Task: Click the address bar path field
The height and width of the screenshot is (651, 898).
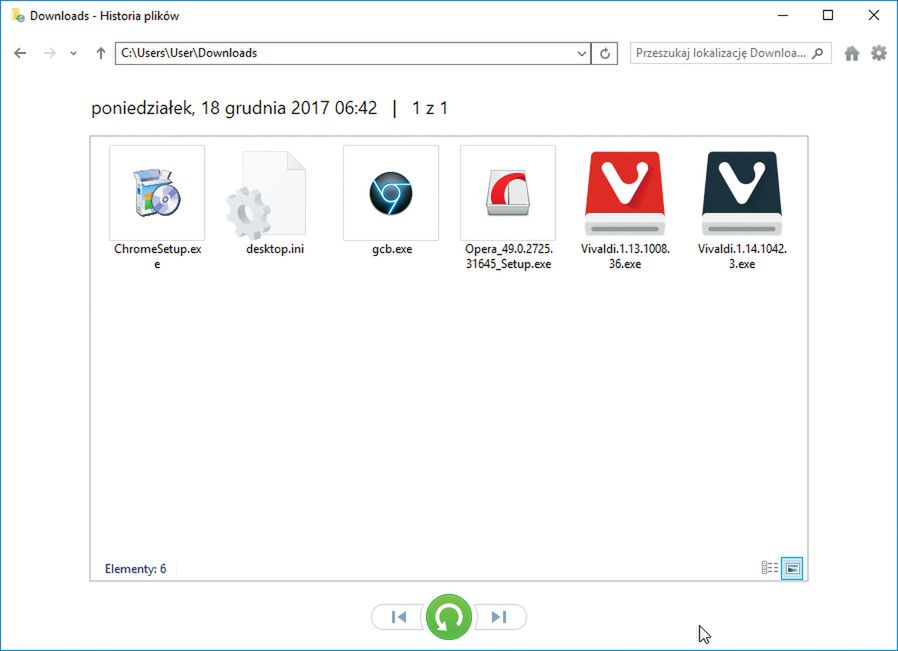Action: point(346,53)
